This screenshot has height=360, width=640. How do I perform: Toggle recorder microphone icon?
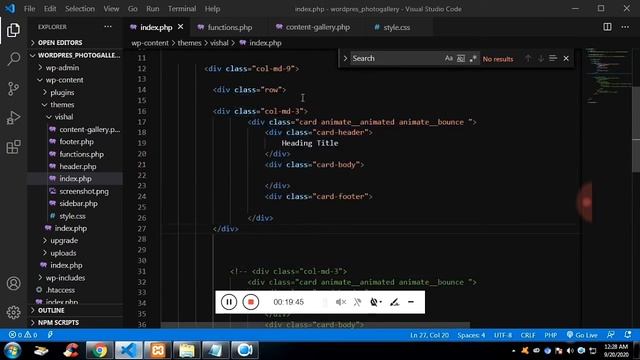(x=358, y=302)
